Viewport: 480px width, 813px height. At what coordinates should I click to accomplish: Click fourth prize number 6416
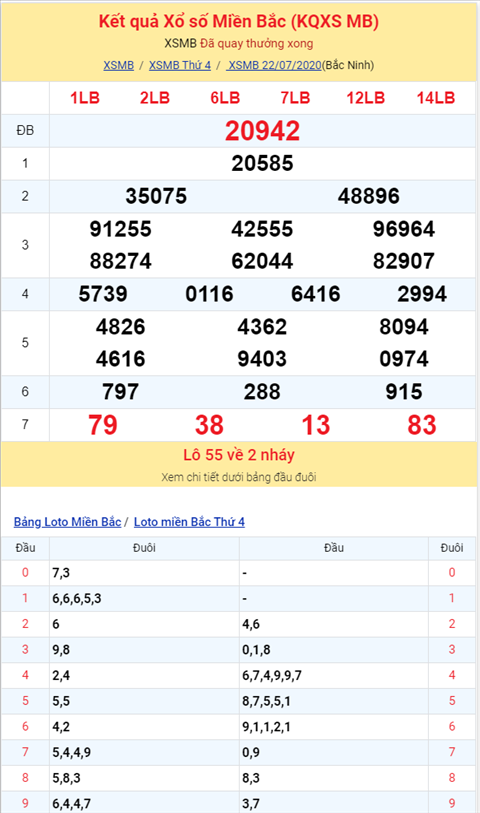coord(316,294)
